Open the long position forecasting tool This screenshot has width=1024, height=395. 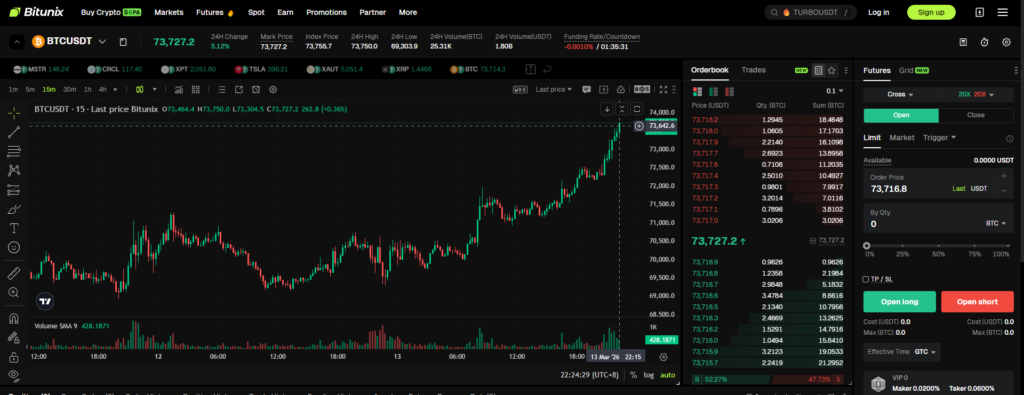(14, 190)
